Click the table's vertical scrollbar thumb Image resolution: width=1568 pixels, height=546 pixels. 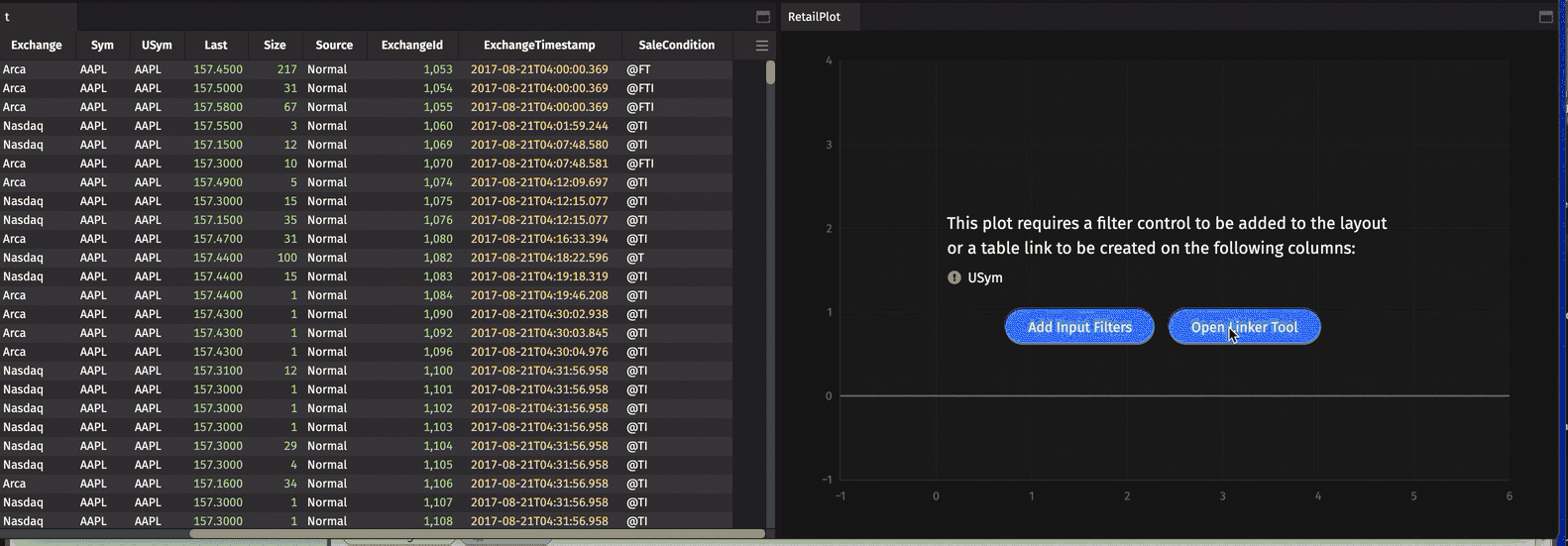770,72
